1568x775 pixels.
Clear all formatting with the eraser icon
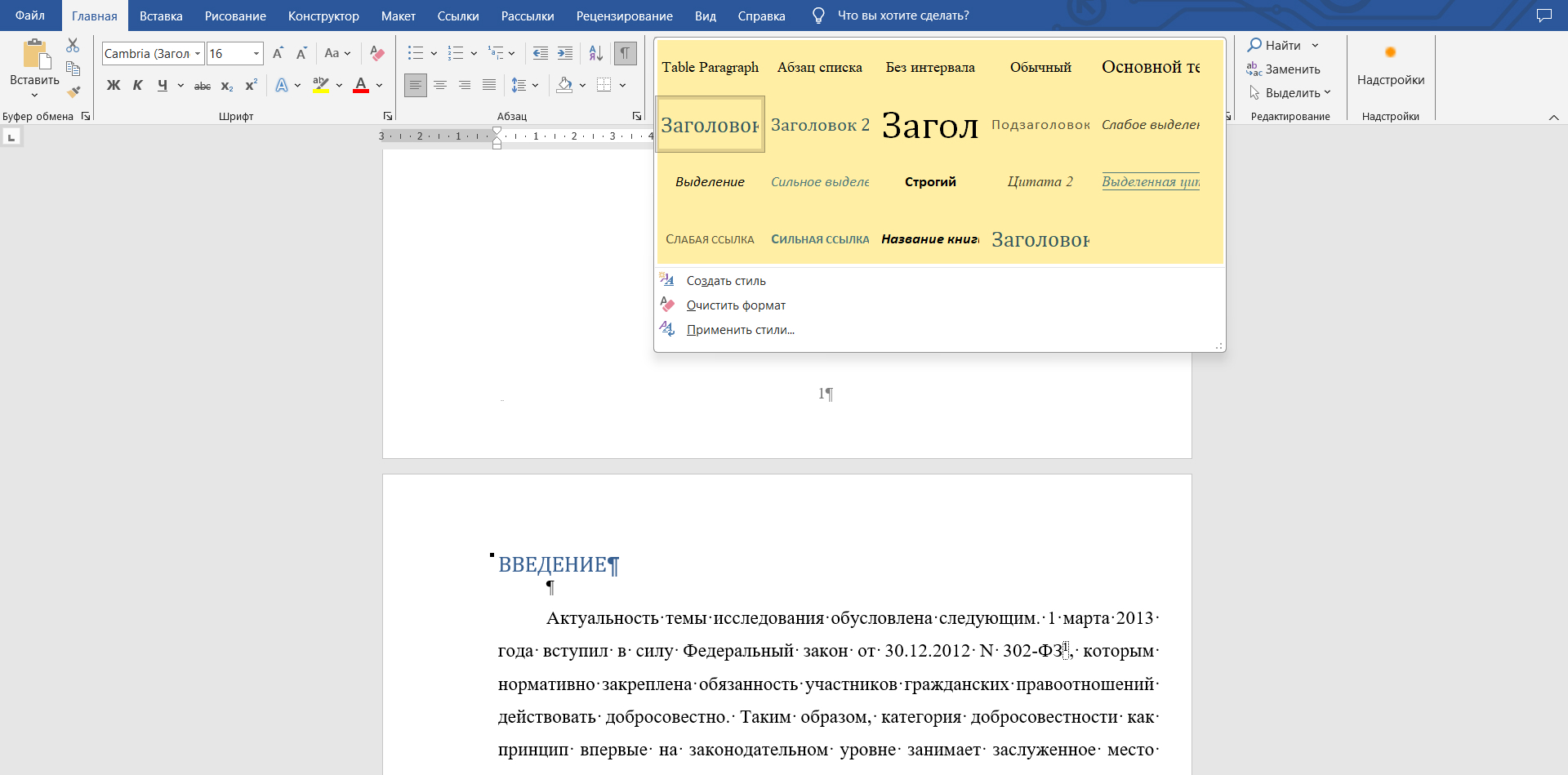376,54
